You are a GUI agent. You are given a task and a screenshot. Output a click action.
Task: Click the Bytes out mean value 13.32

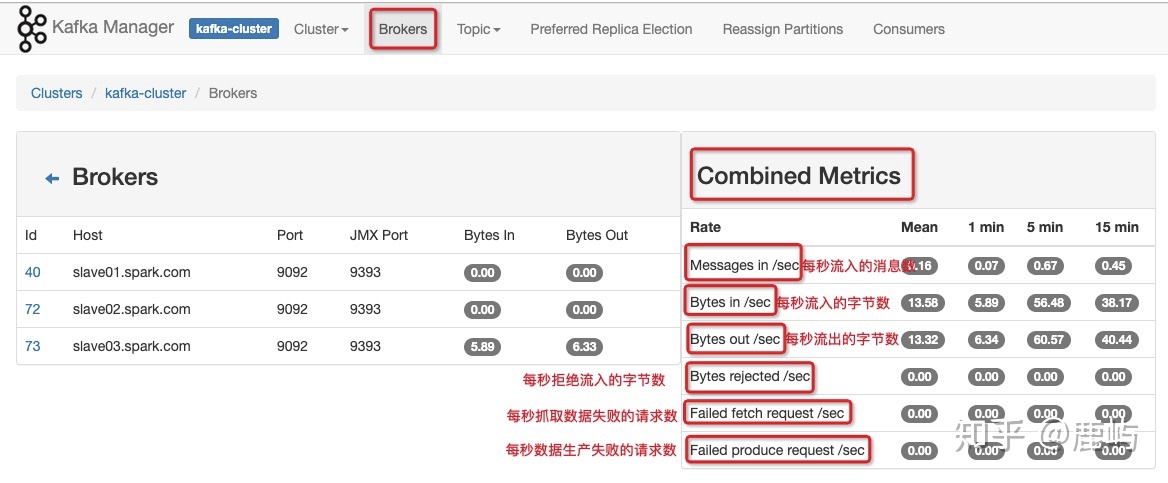(924, 340)
